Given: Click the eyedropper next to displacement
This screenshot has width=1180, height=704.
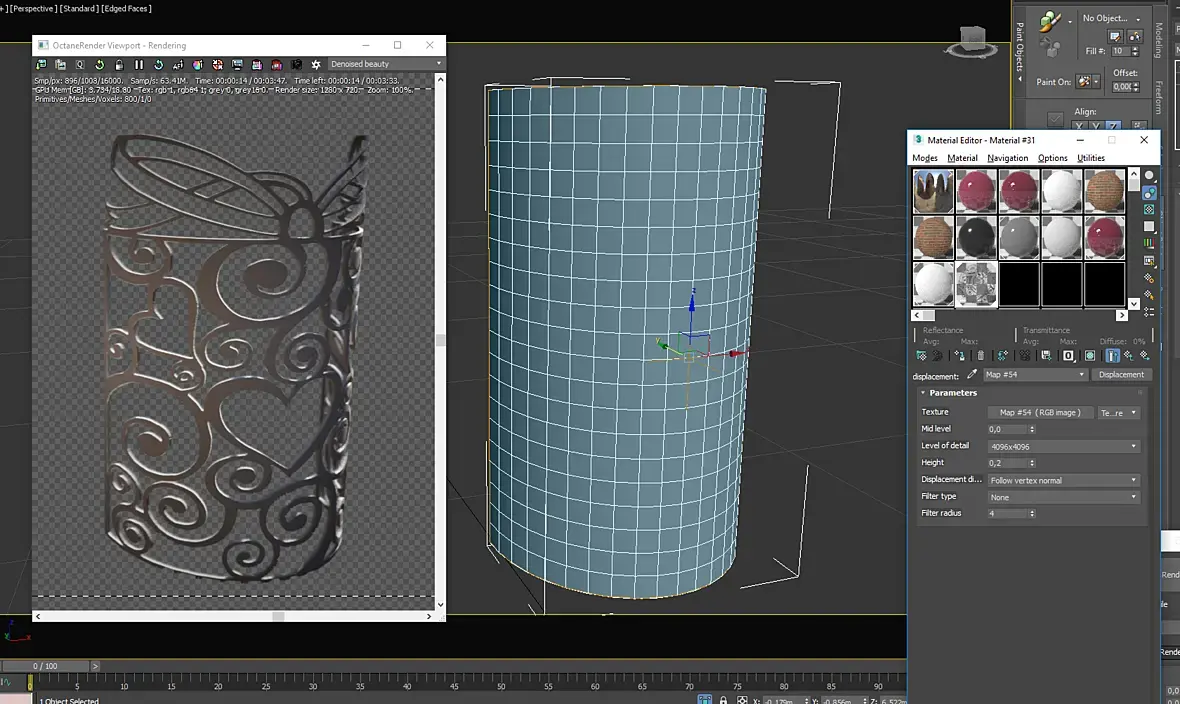Looking at the screenshot, I should coord(972,374).
